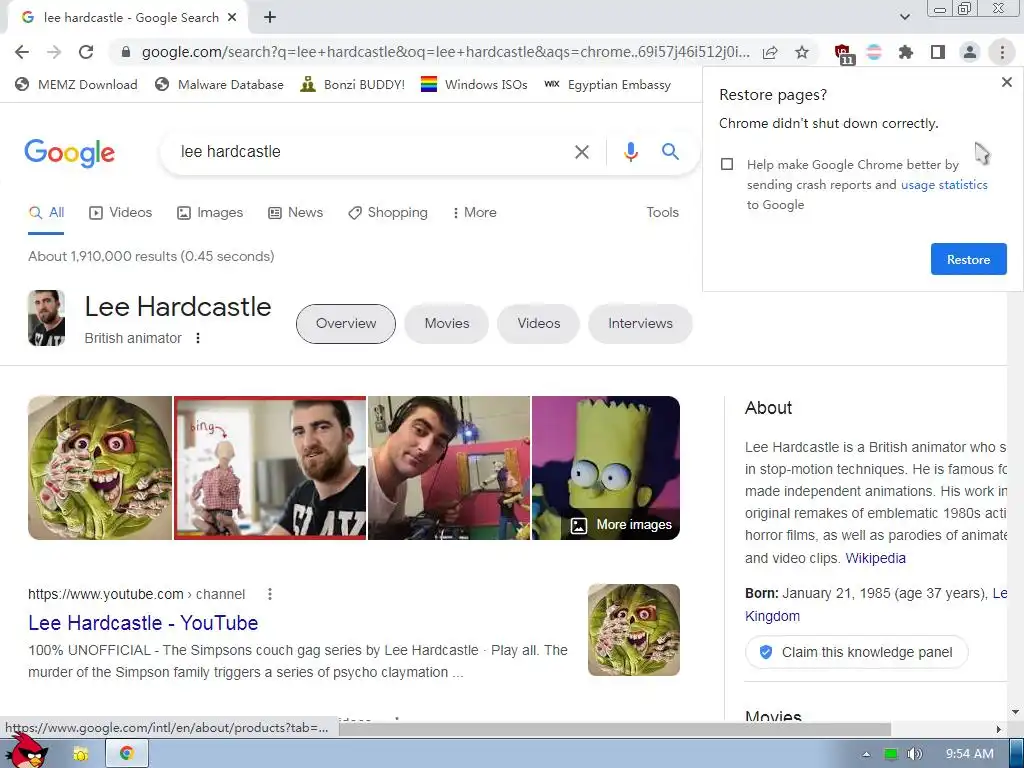
Task: Click the Kingdom birthplace link
Action: click(x=772, y=616)
